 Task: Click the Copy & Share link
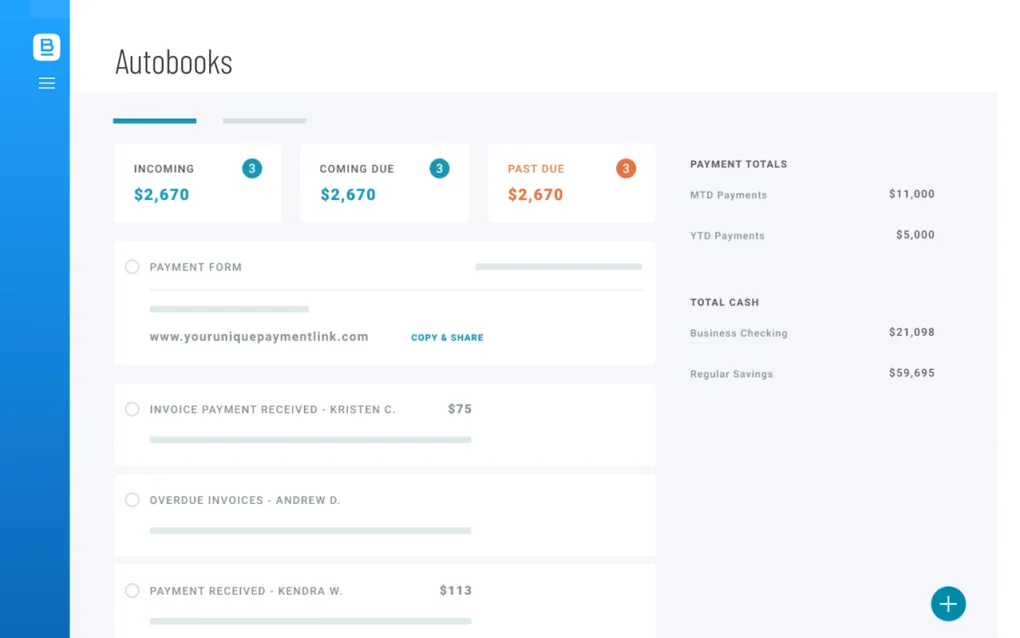tap(447, 338)
